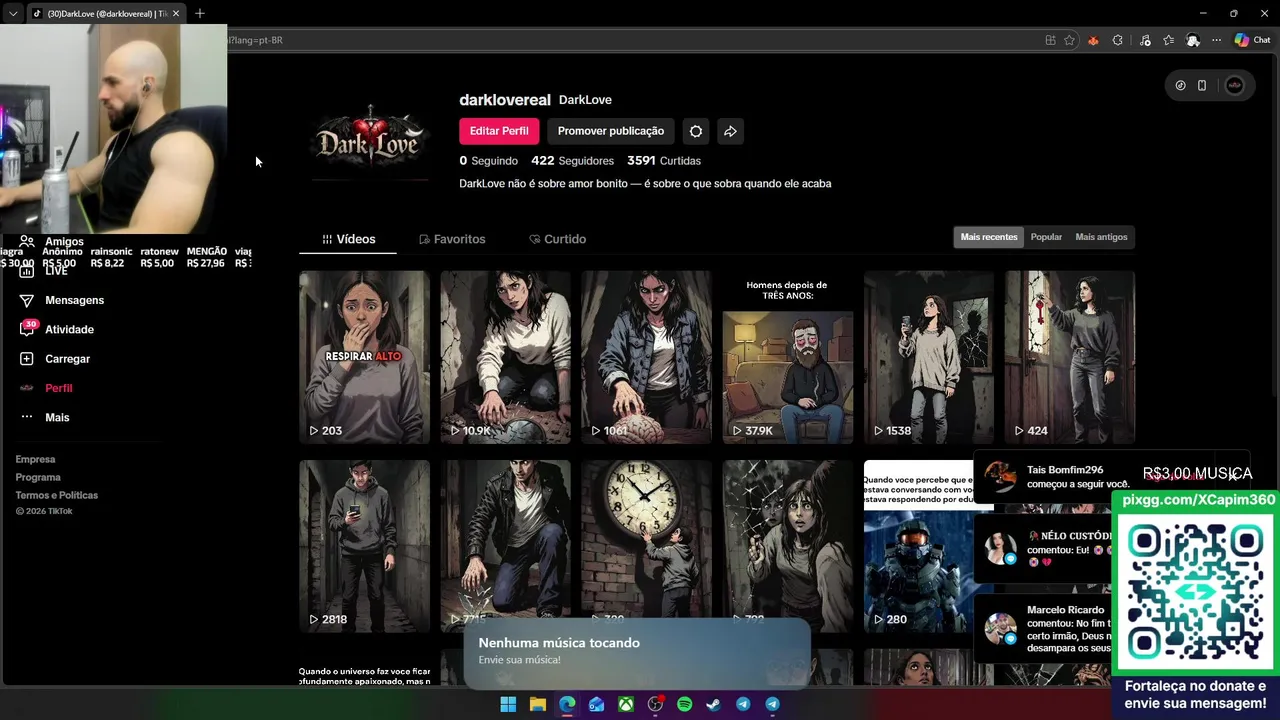Open the Mais three-dot menu icon
This screenshot has width=1280, height=720.
click(x=27, y=417)
